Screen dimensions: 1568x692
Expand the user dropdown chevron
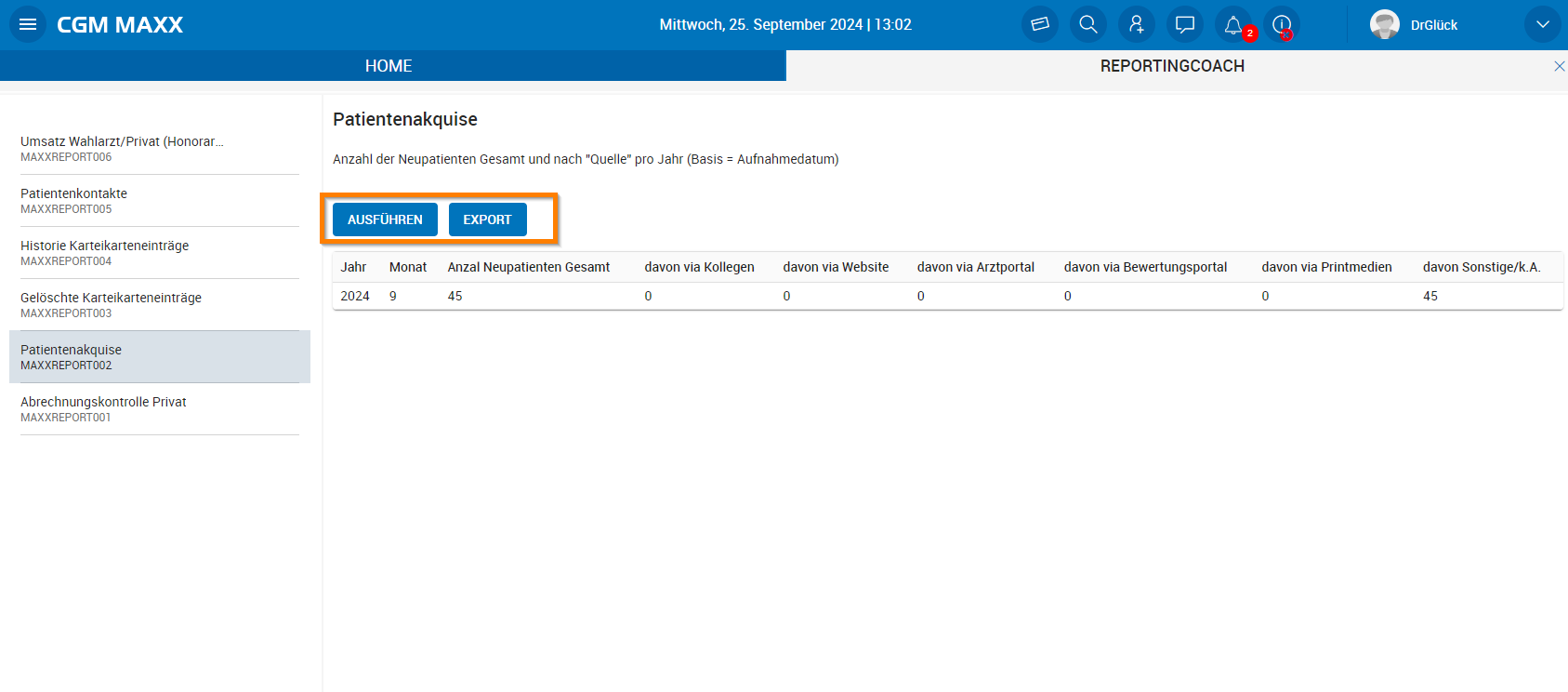1543,24
